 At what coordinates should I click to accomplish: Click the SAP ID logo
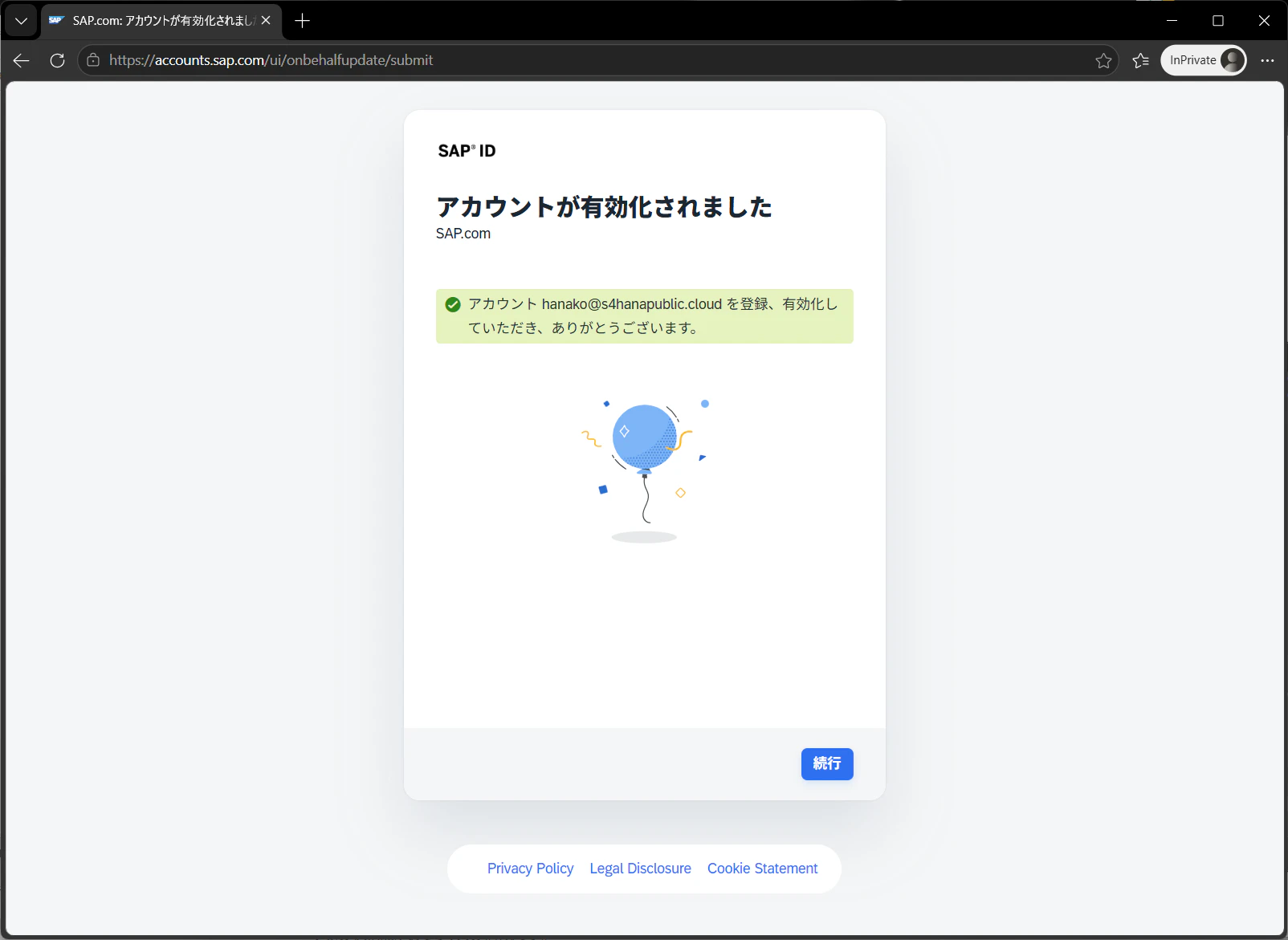(467, 151)
